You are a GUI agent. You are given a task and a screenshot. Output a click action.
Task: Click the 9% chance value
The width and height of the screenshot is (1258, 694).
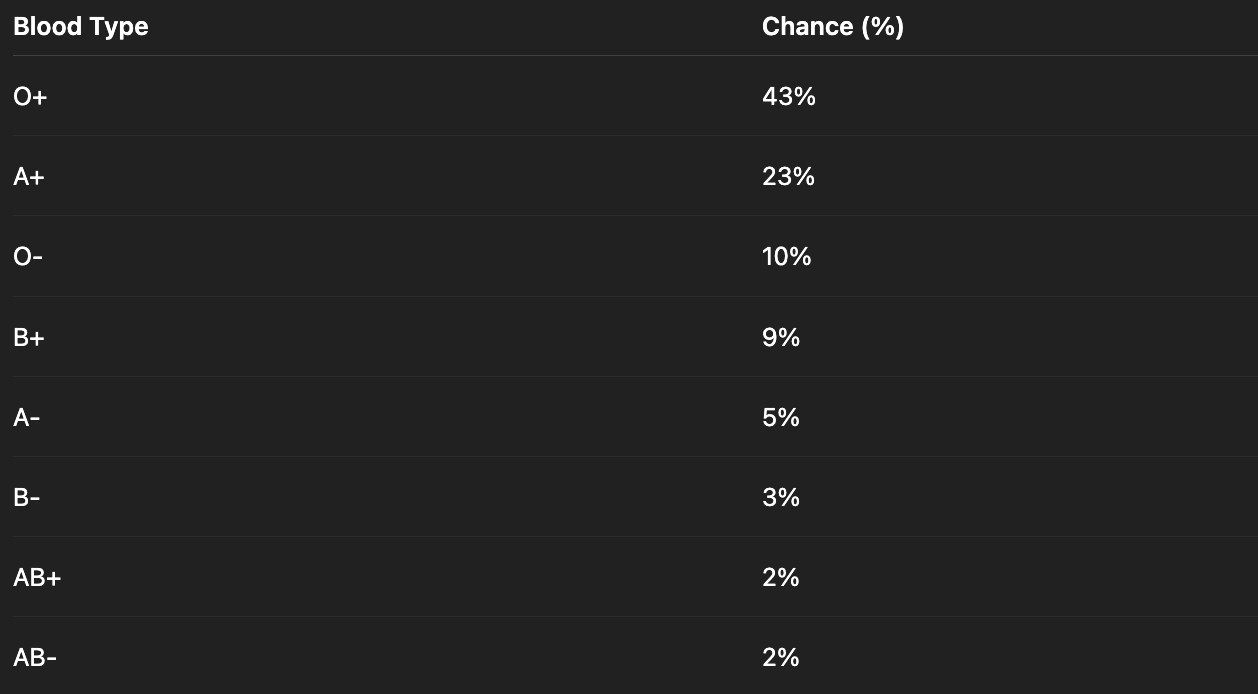[x=780, y=338]
